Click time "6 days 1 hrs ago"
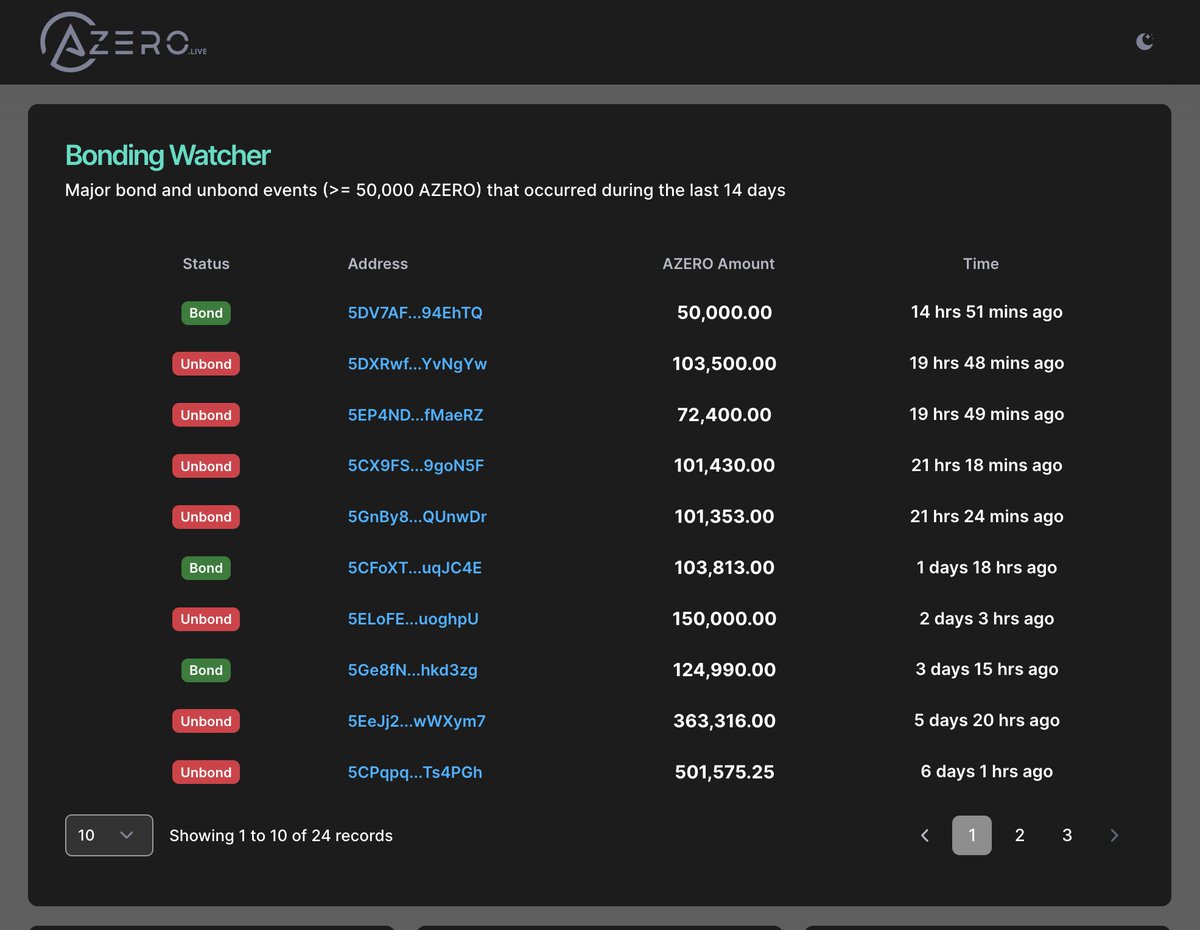The width and height of the screenshot is (1200, 930). [987, 771]
